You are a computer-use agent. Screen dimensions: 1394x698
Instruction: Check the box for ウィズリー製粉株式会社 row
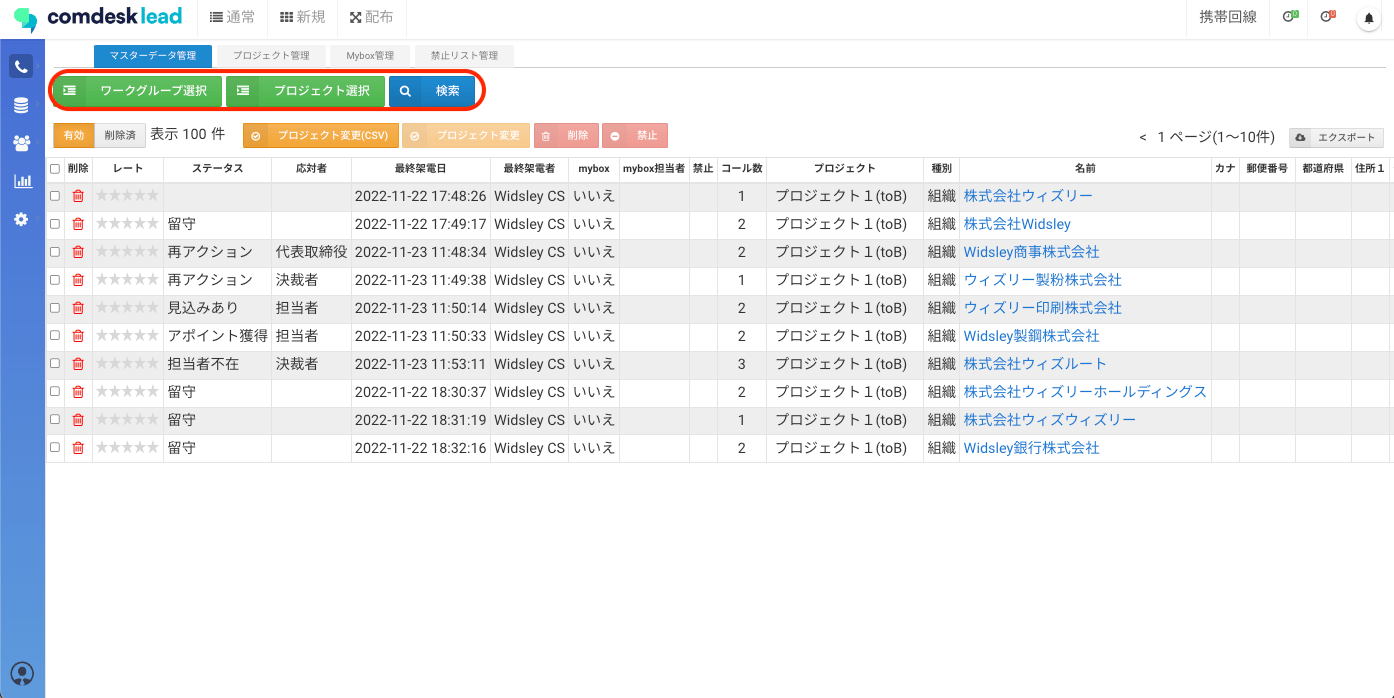pyautogui.click(x=55, y=280)
